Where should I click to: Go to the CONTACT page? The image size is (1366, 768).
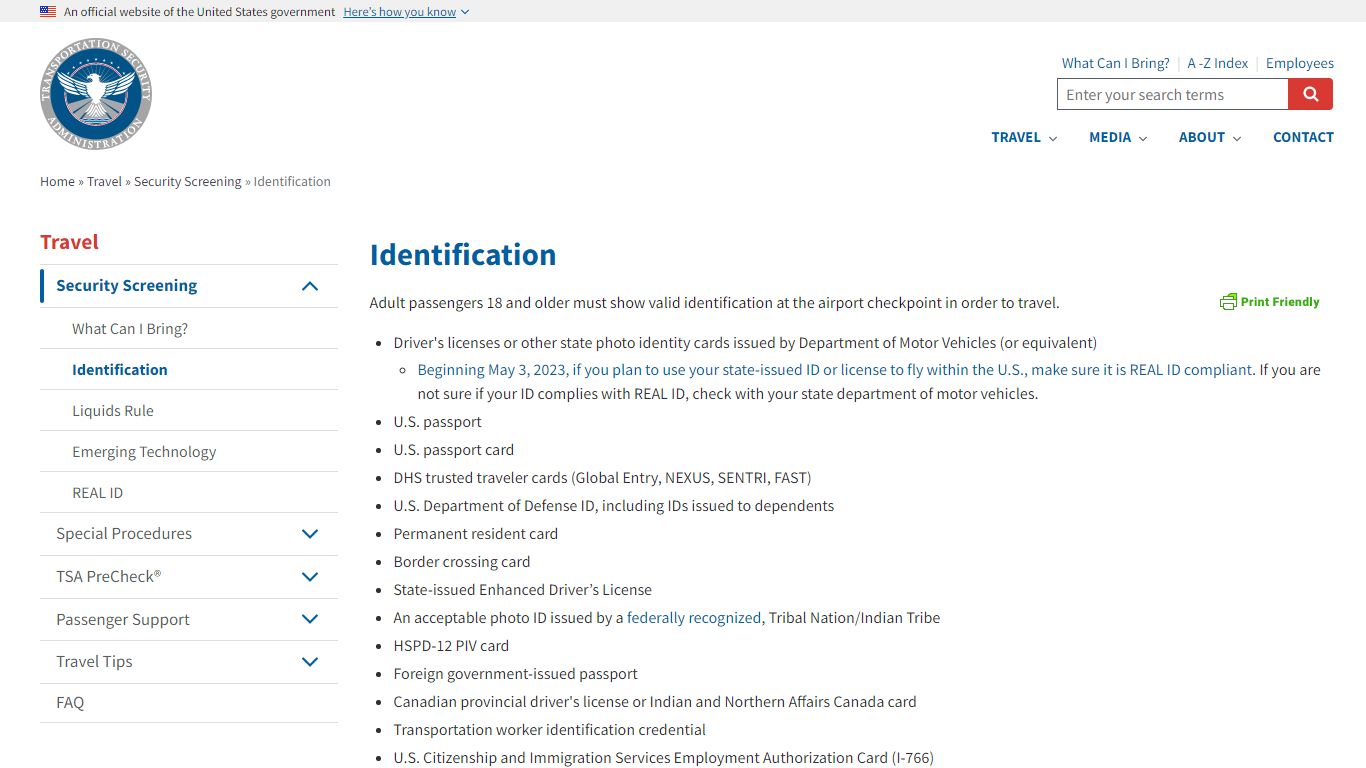pyautogui.click(x=1303, y=137)
